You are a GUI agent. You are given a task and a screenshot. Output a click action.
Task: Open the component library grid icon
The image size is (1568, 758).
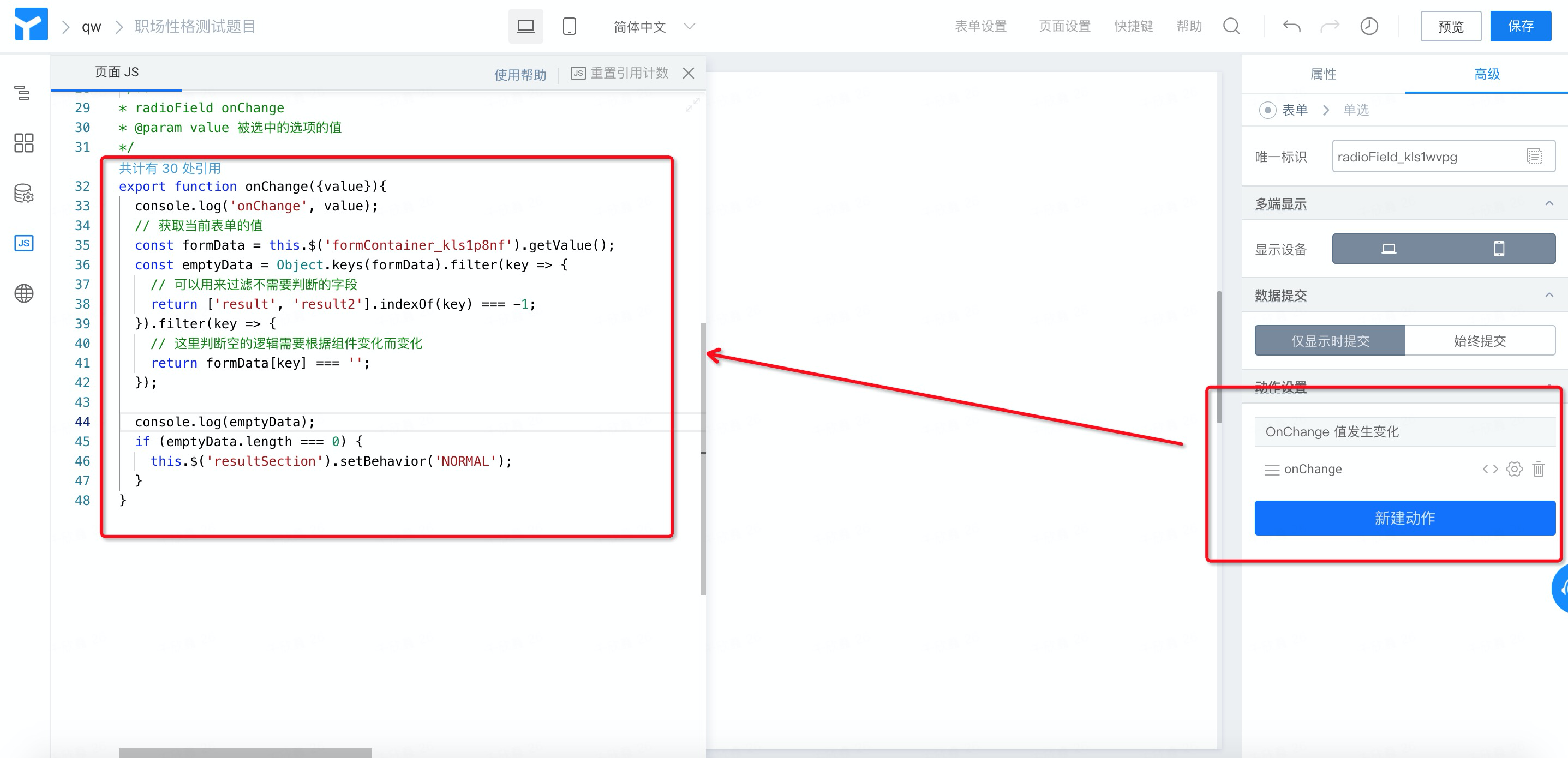coord(23,143)
